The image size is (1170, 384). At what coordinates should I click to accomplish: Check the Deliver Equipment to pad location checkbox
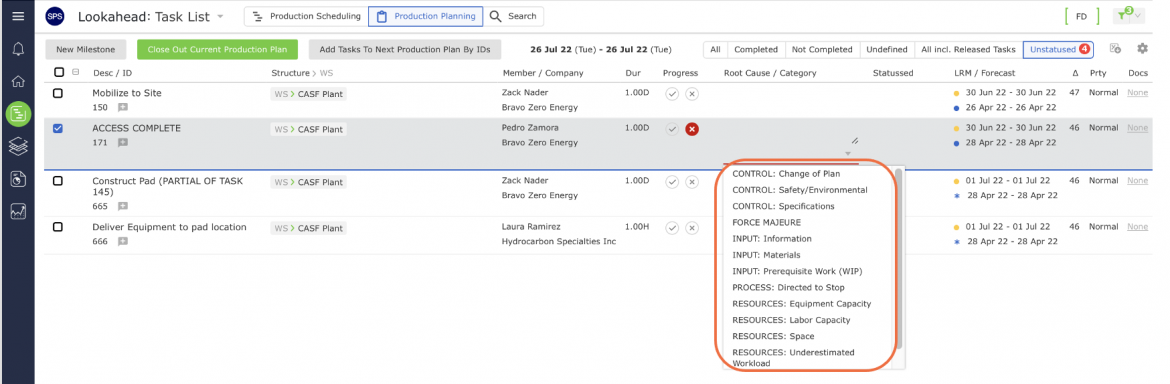point(58,227)
